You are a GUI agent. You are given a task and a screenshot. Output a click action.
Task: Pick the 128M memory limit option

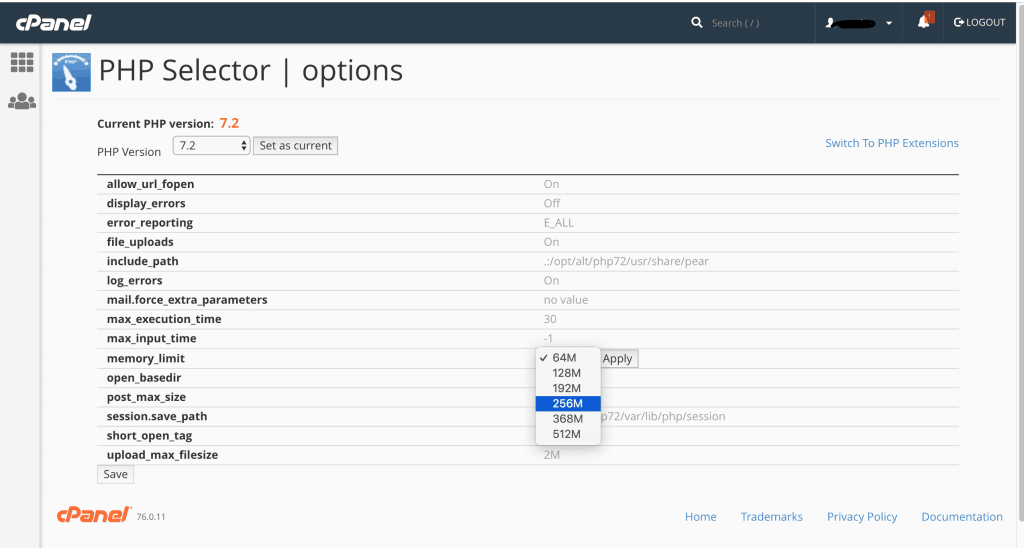pos(567,373)
